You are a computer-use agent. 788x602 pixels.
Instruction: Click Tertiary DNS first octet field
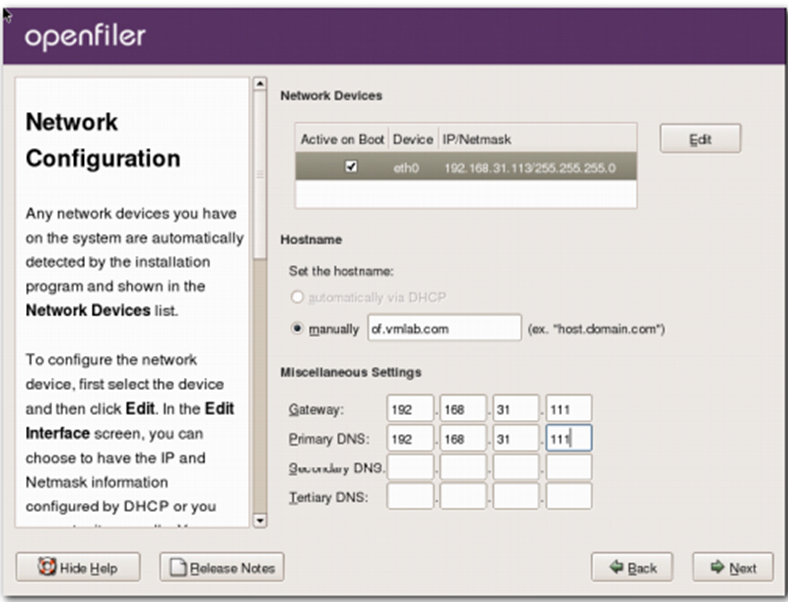point(410,496)
